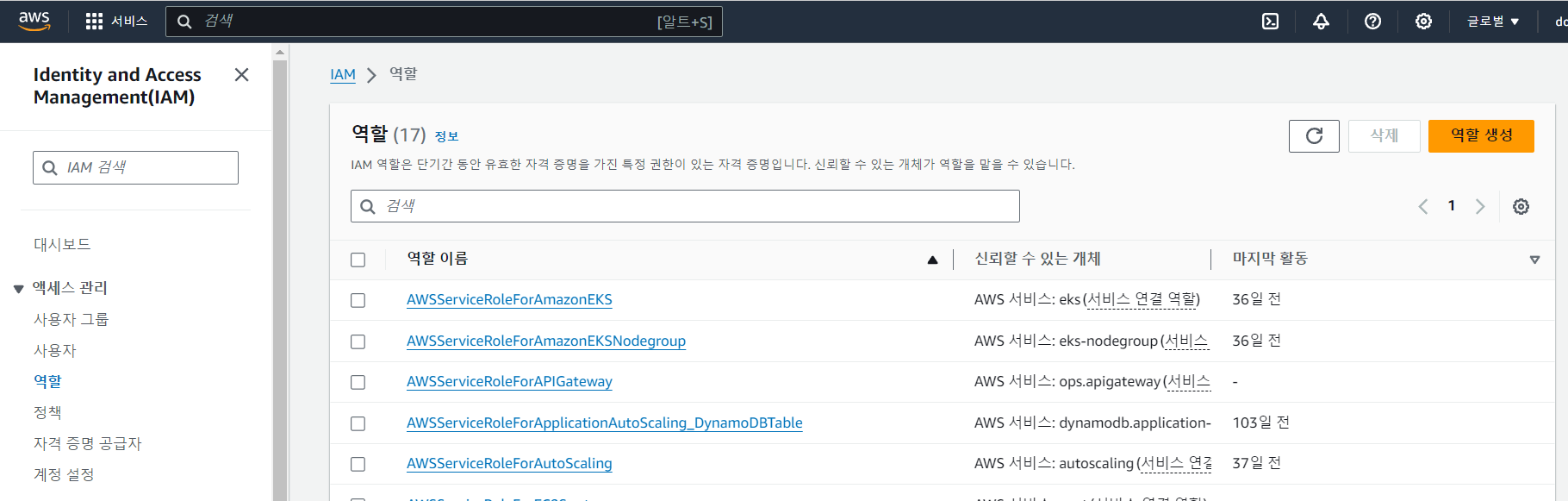1568x501 pixels.
Task: Open the help question mark icon
Action: click(x=1372, y=22)
